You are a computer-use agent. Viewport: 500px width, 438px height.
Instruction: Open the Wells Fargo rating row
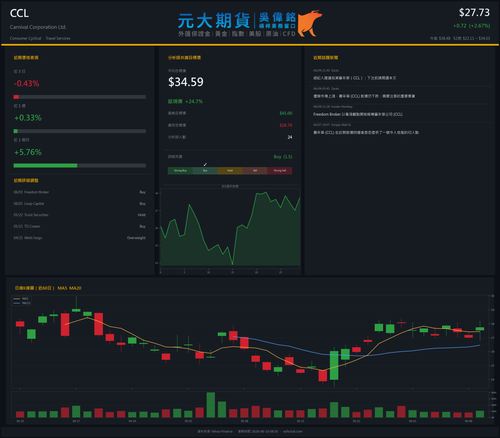click(x=80, y=238)
